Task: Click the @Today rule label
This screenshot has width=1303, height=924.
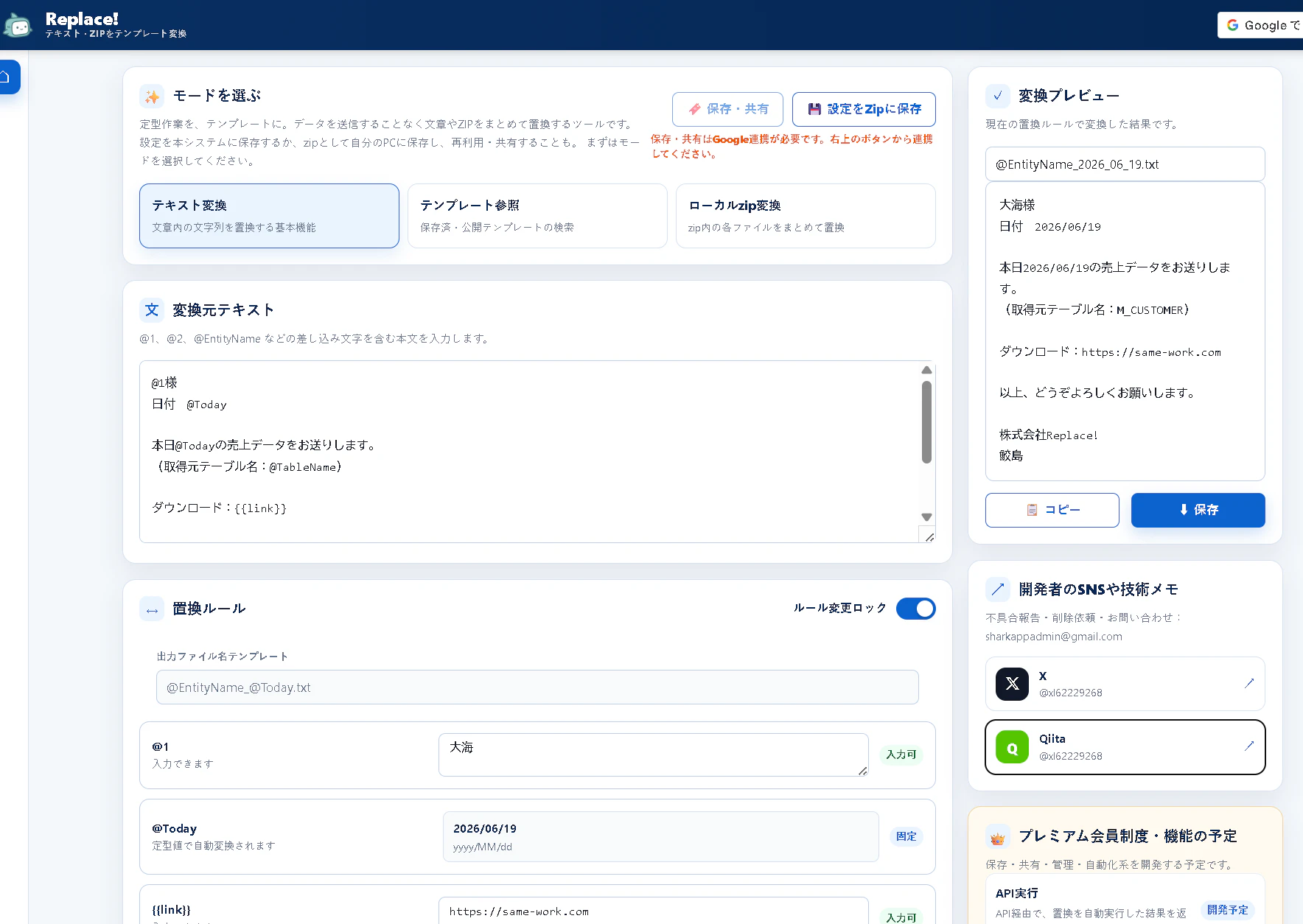Action: point(175,829)
